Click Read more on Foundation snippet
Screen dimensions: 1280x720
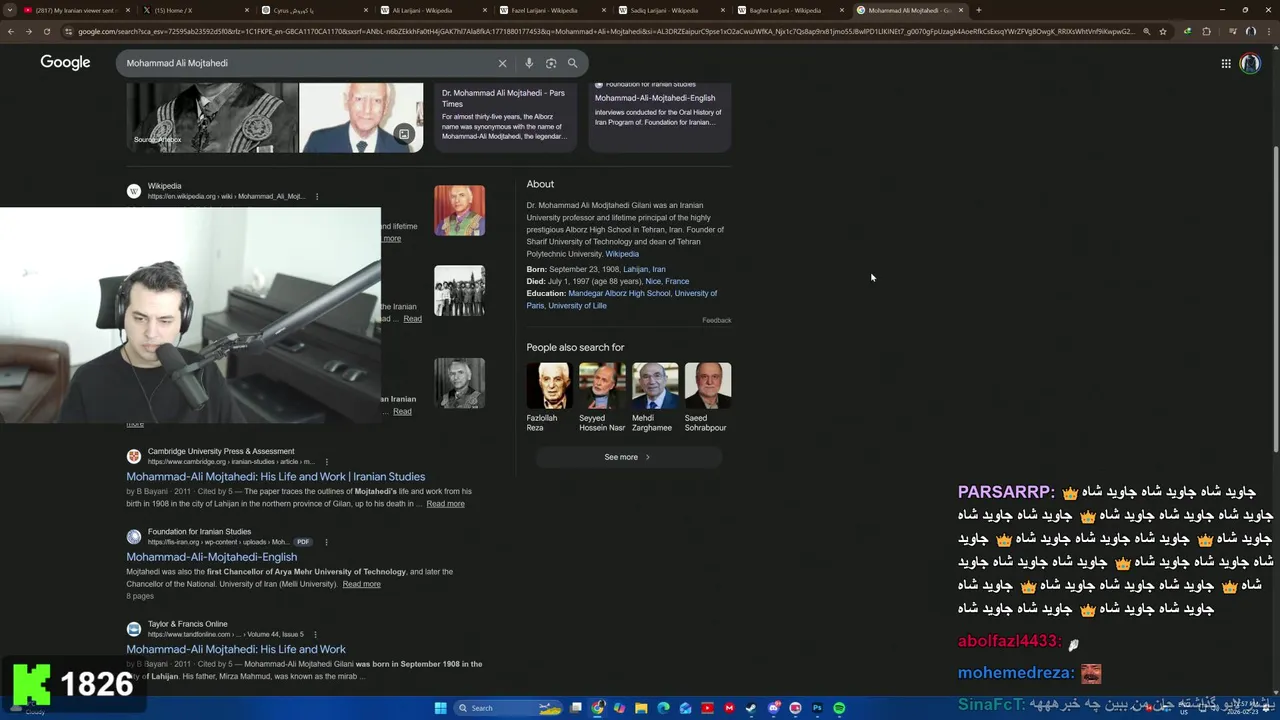[x=361, y=584]
